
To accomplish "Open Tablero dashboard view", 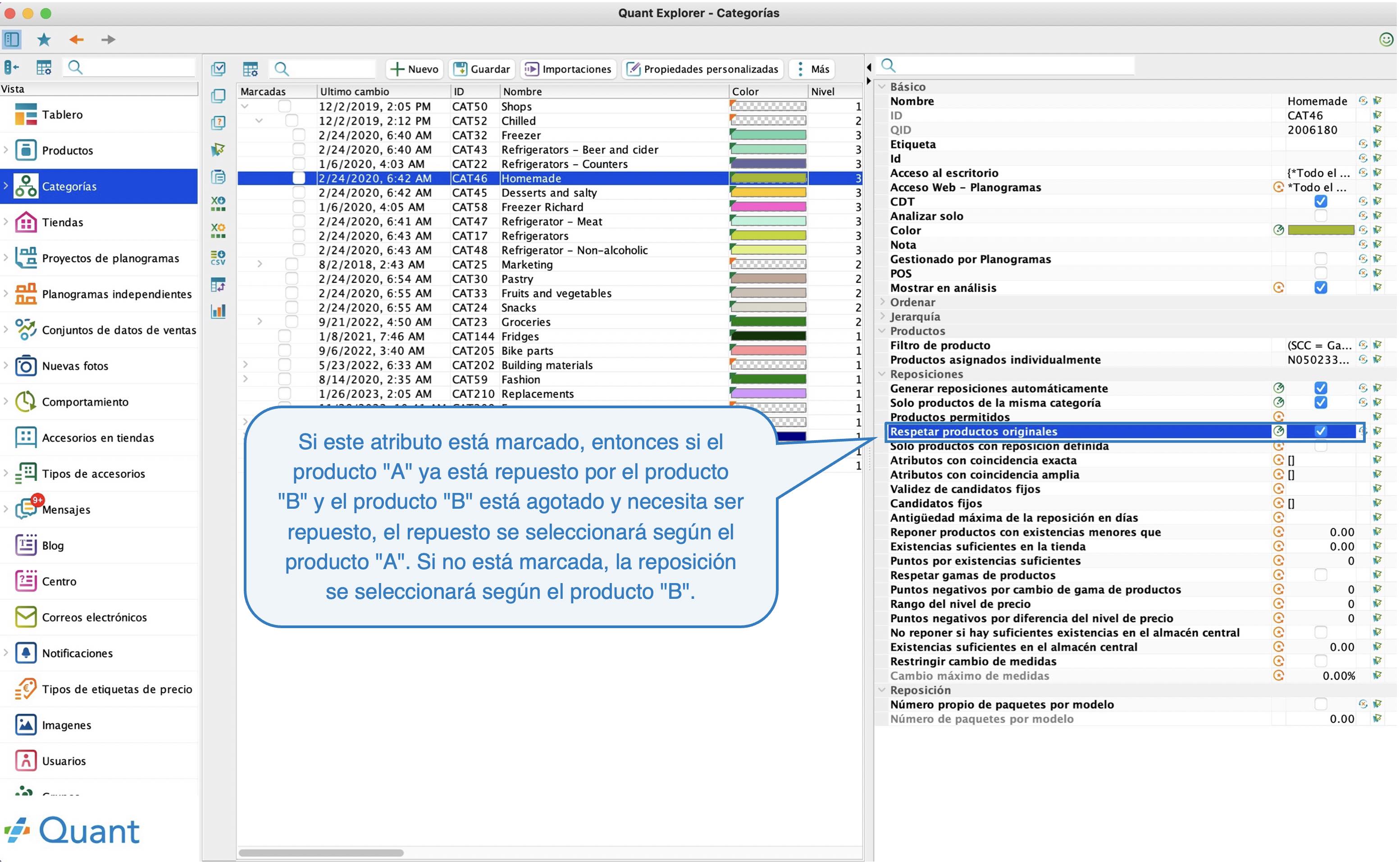I will point(99,114).
